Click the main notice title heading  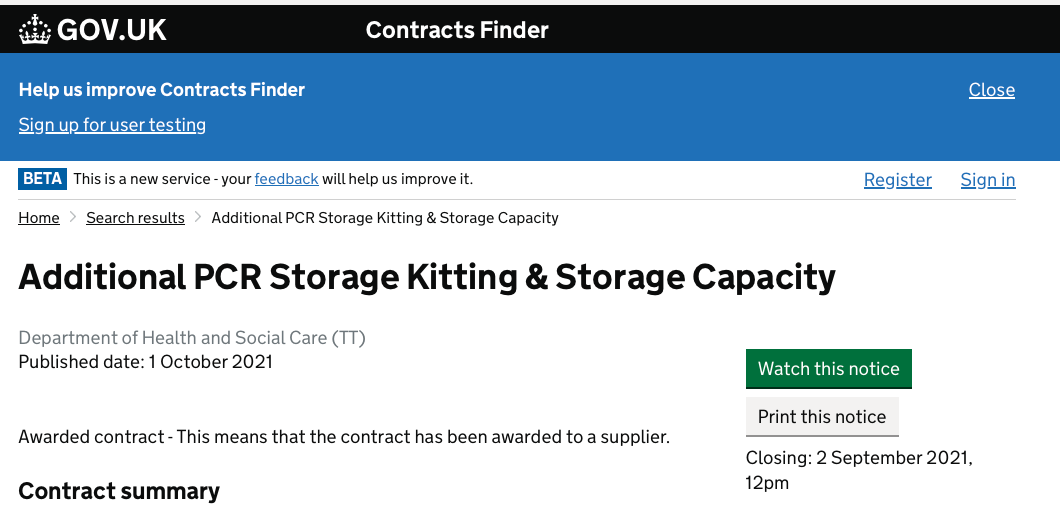coord(427,277)
